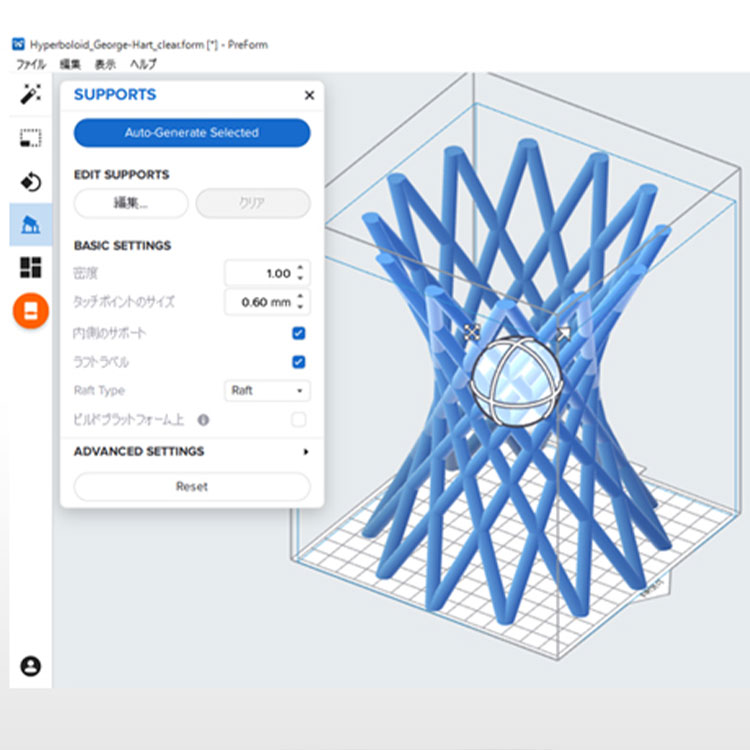Viewport: 750px width, 750px height.
Task: Click the info icon beside ビルドプラットフォーム上
Action: coord(203,421)
